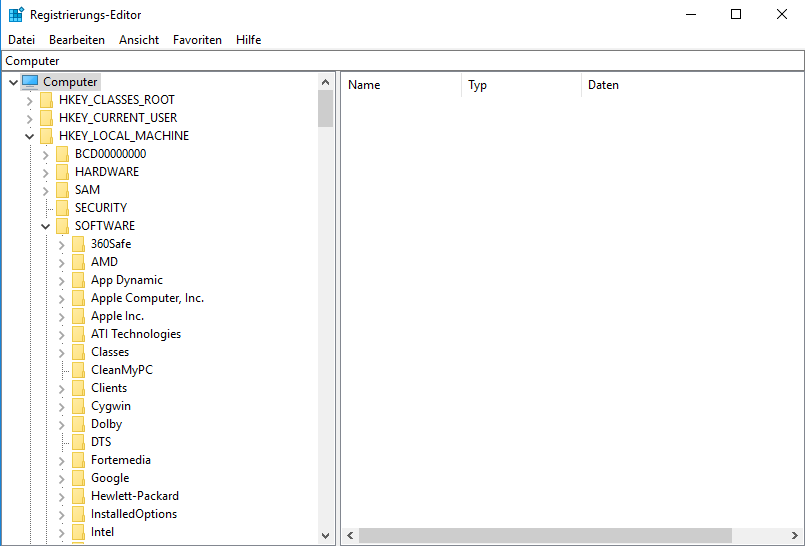This screenshot has height=546, width=805.
Task: Select the SECURITY key label
Action: click(x=101, y=207)
